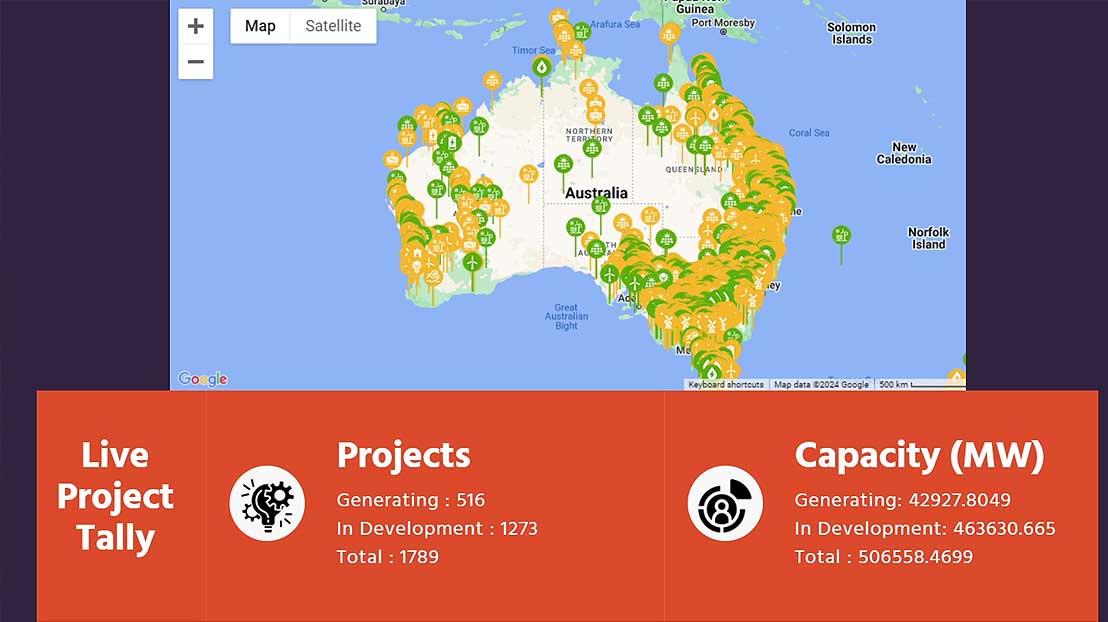Open the green solar marker below Northern Territory label
Image resolution: width=1108 pixels, height=622 pixels.
(x=592, y=148)
